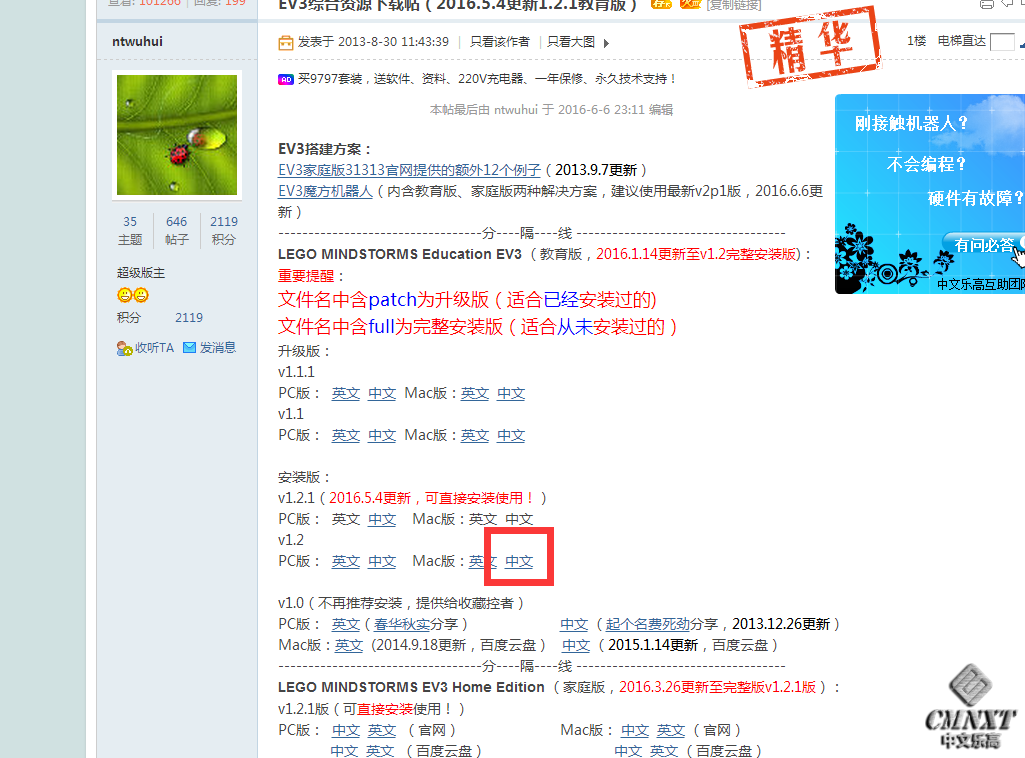Viewport: 1025px width, 758px height.
Task: Click the 发消息 link
Action: [218, 348]
